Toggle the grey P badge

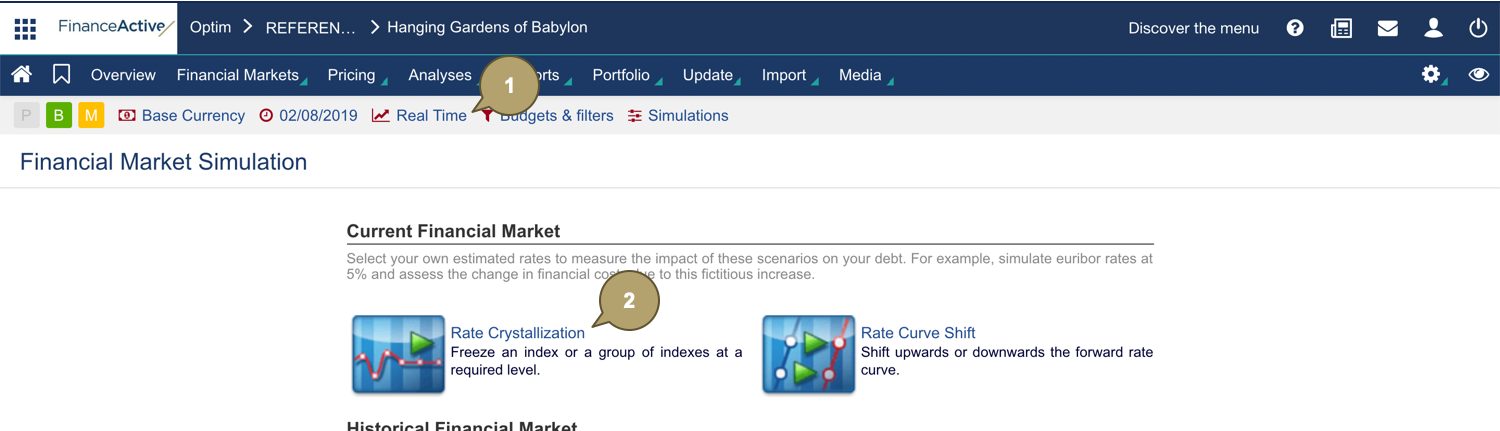pos(26,116)
